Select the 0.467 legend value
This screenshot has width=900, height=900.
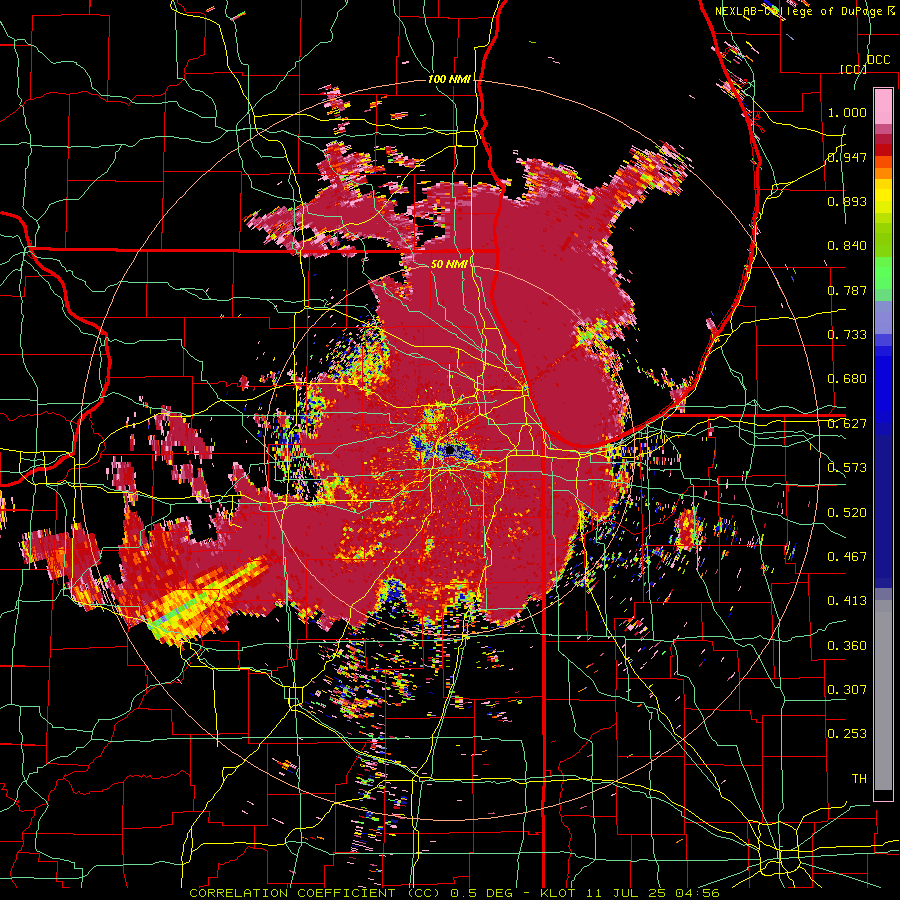847,557
